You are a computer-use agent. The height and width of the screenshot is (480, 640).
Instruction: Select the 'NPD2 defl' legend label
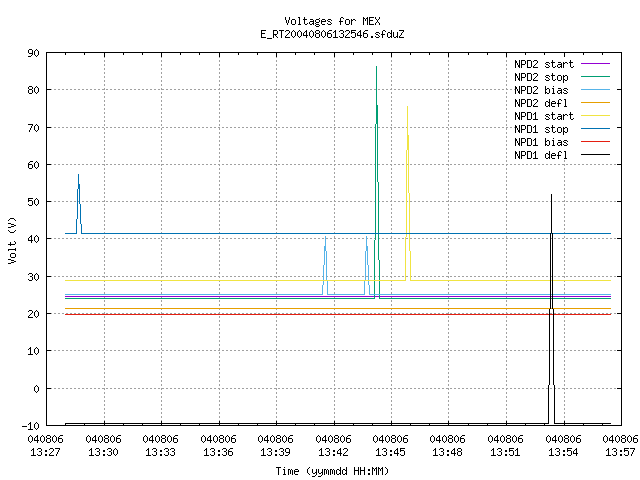(x=541, y=103)
